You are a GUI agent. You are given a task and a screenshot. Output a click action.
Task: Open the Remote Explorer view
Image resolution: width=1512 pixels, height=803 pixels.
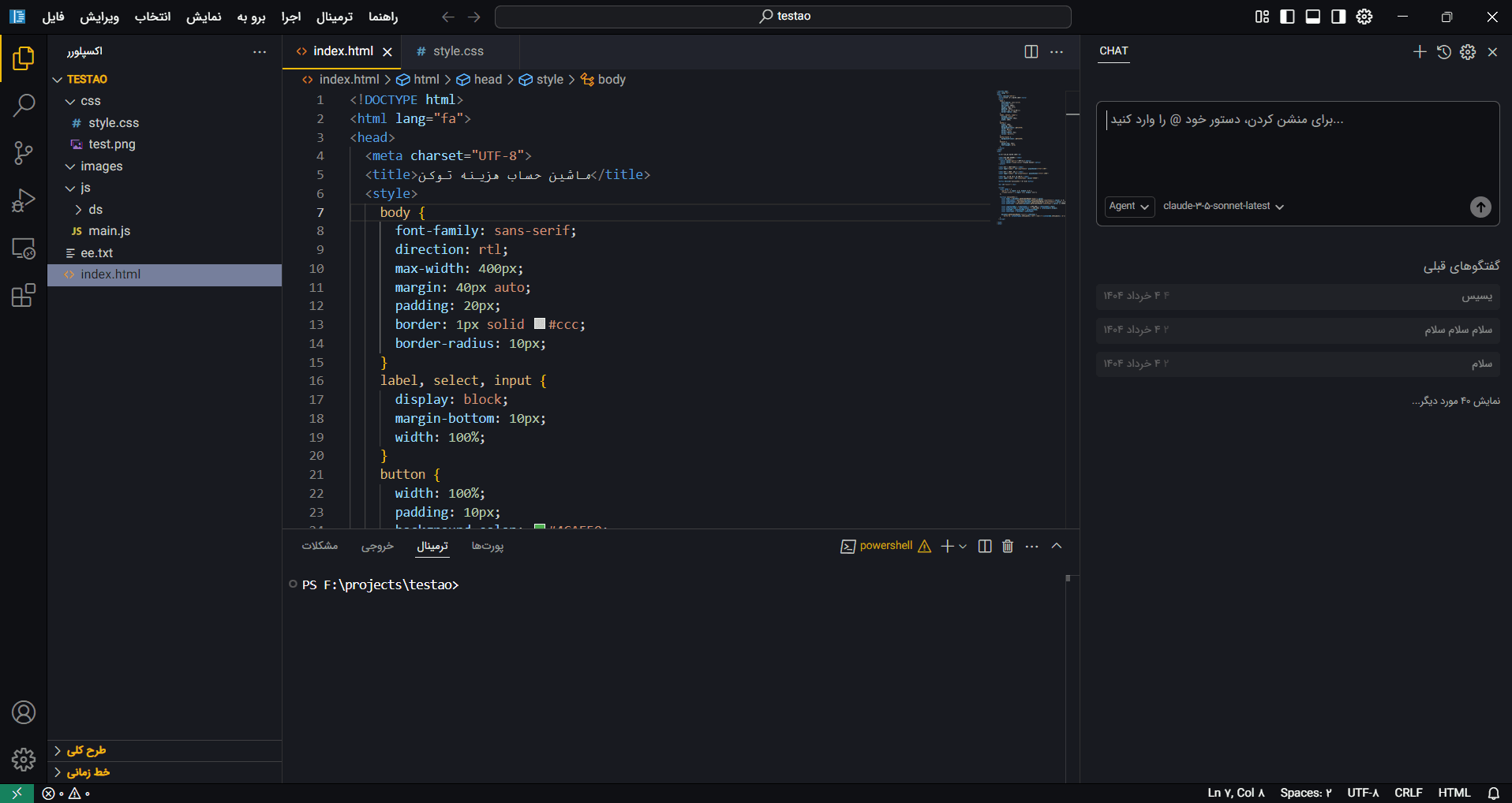24,248
